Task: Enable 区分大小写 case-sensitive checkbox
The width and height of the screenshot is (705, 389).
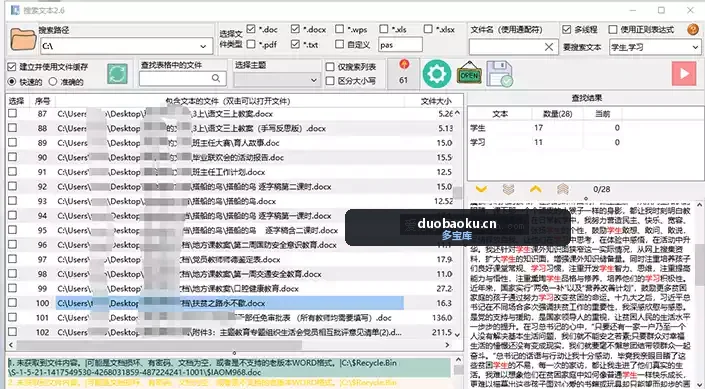Action: click(x=330, y=81)
